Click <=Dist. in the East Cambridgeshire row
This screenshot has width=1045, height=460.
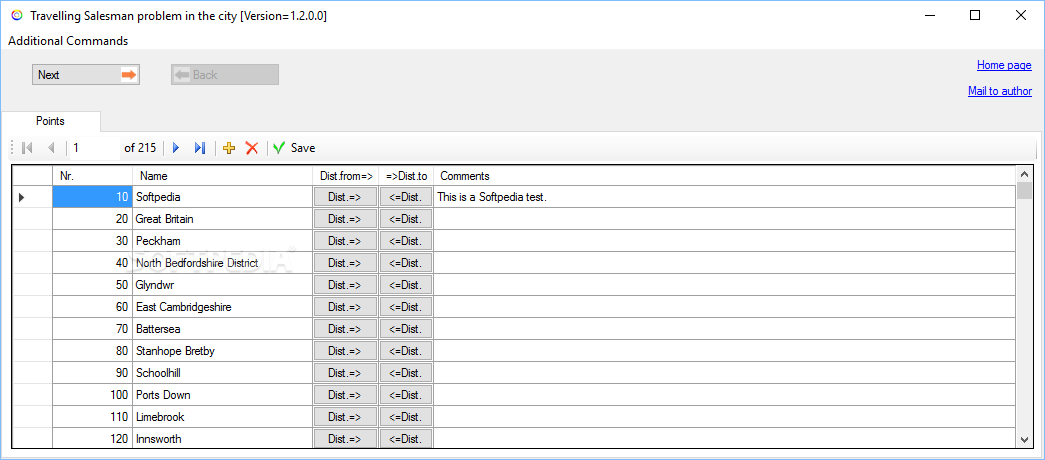point(406,307)
